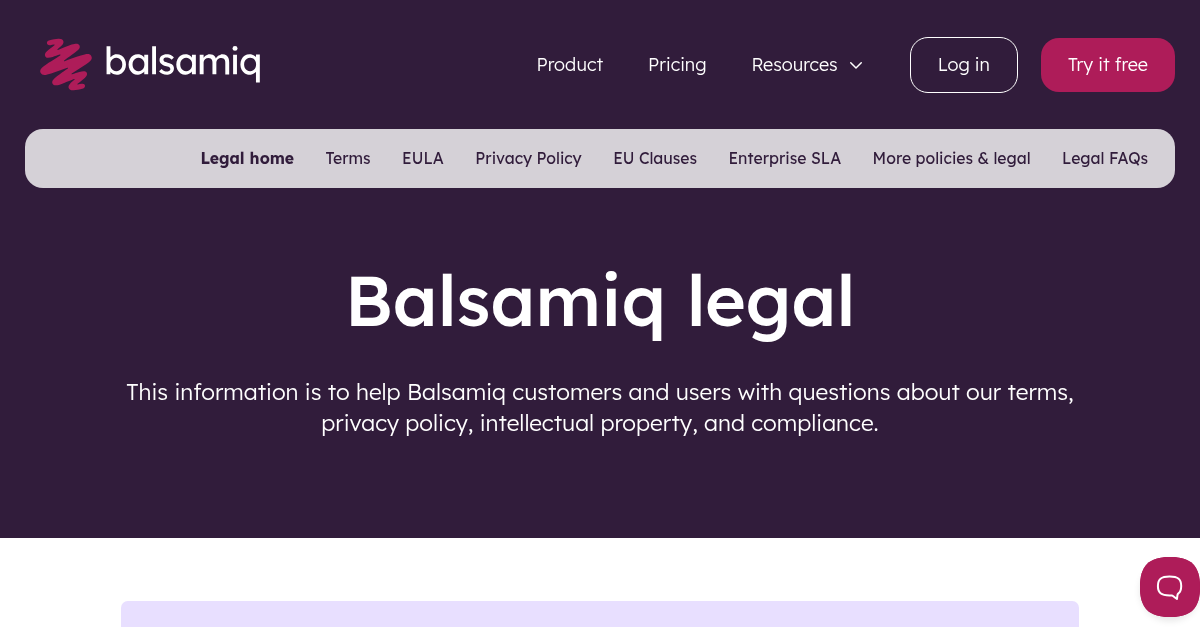Navigate to the Pricing page

[677, 64]
